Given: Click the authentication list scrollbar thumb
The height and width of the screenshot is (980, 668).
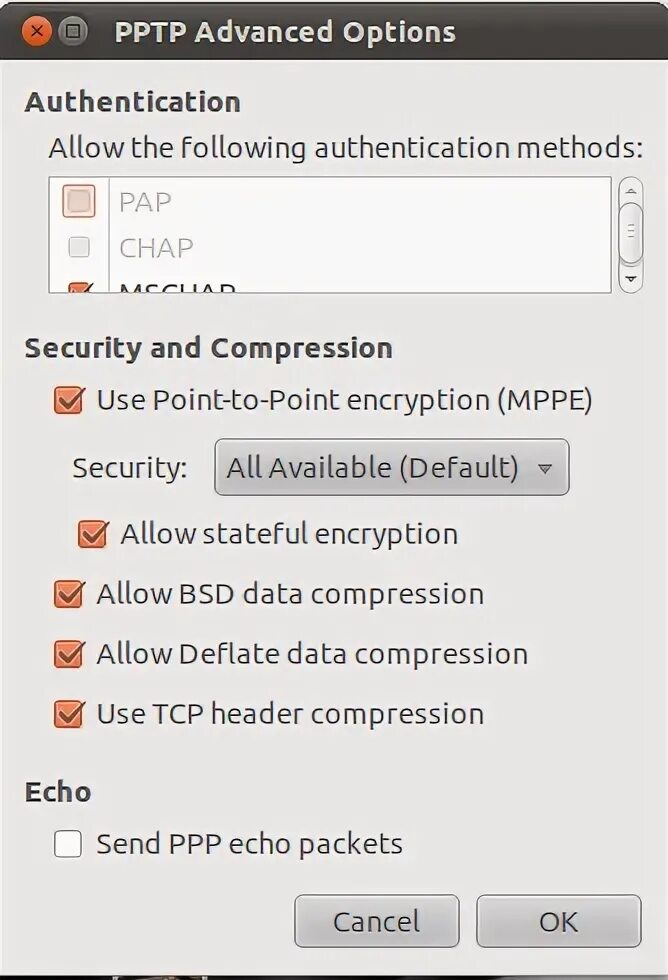Looking at the screenshot, I should (x=630, y=232).
